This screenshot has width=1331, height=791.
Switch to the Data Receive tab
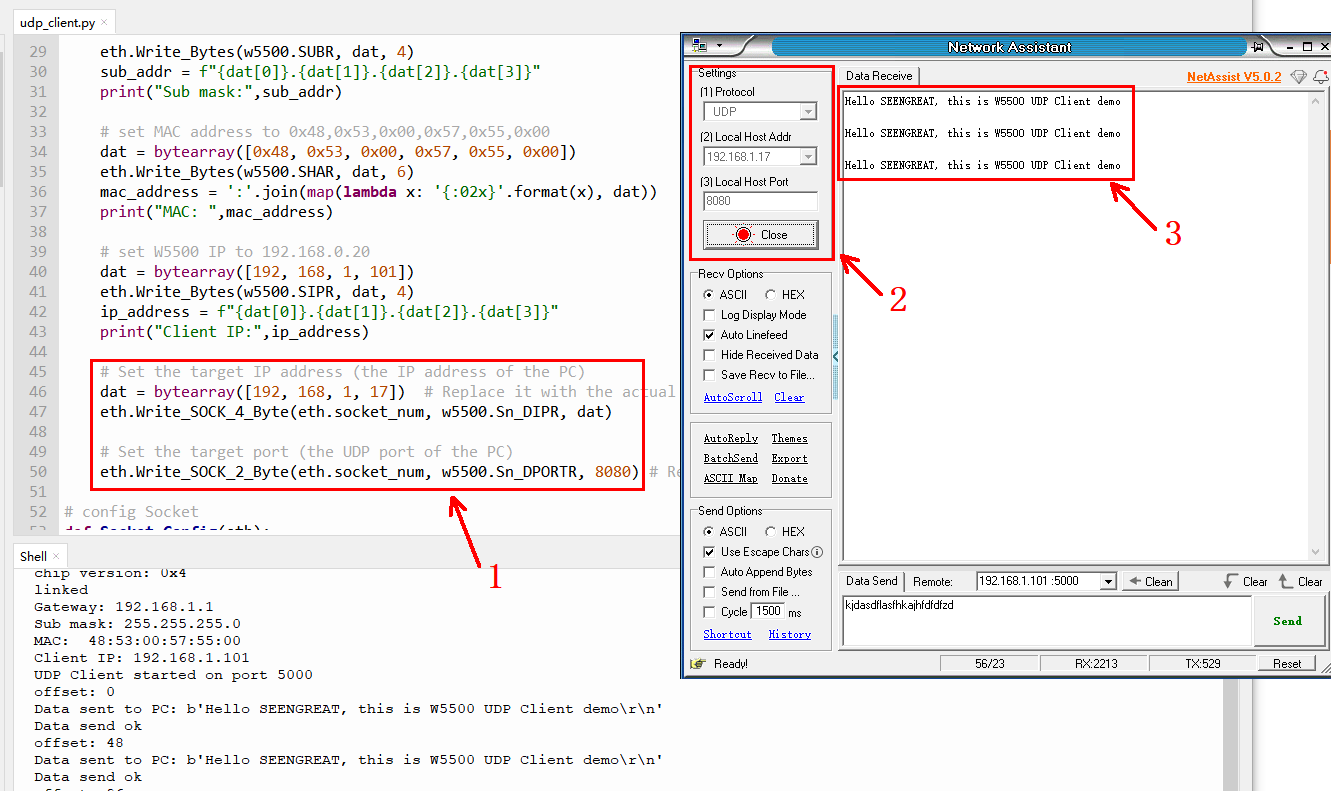tap(879, 76)
